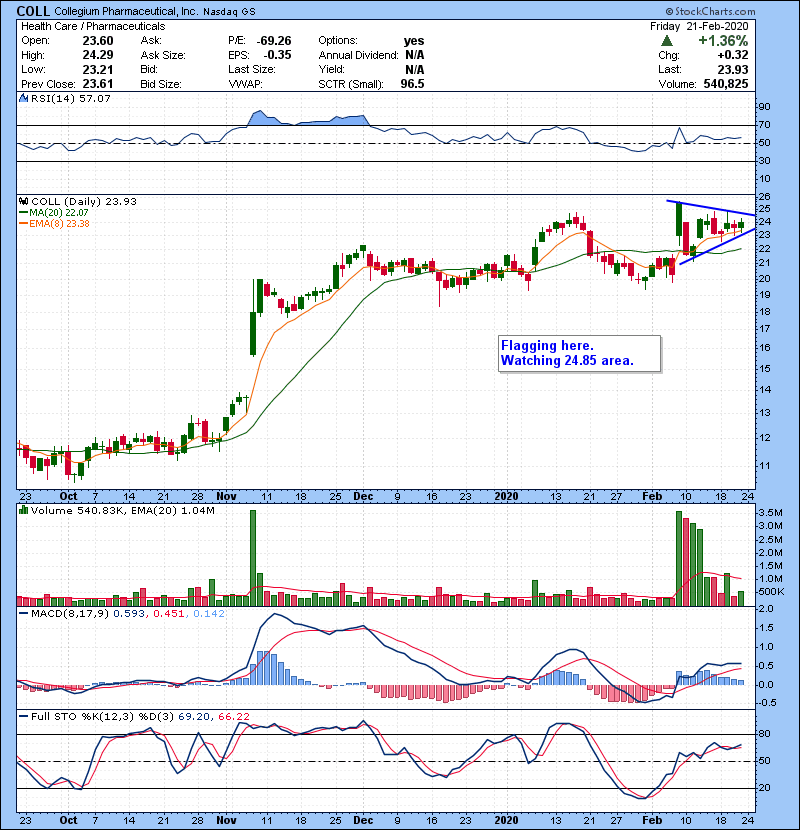Click the green up-triangle price change icon
The height and width of the screenshot is (830, 800).
tap(667, 41)
